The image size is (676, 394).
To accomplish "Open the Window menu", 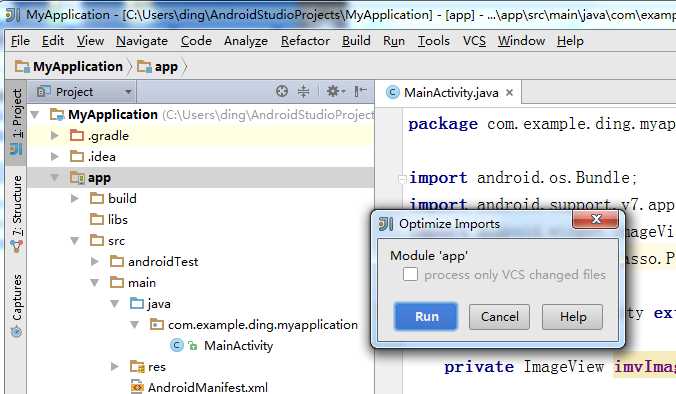I will [521, 41].
